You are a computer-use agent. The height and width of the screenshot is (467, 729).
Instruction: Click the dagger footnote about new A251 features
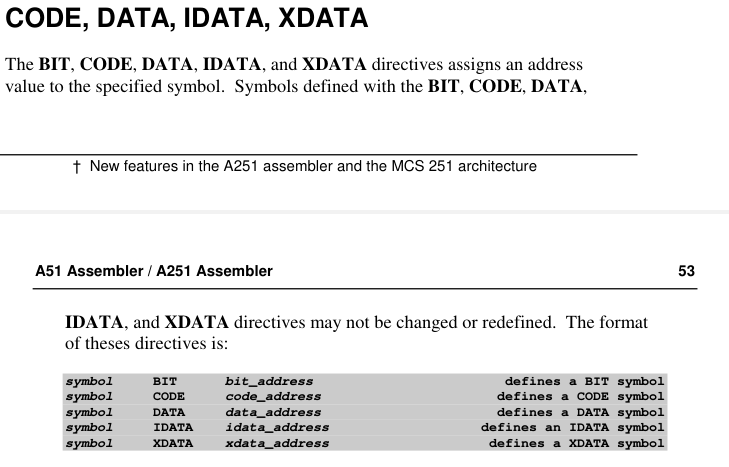point(305,166)
